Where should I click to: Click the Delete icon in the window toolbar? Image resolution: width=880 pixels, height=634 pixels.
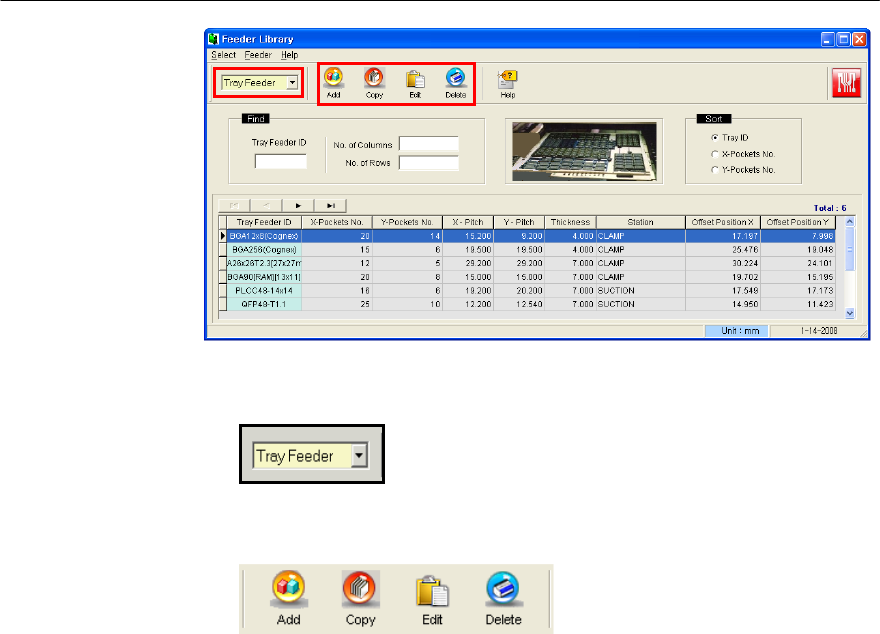[x=455, y=79]
